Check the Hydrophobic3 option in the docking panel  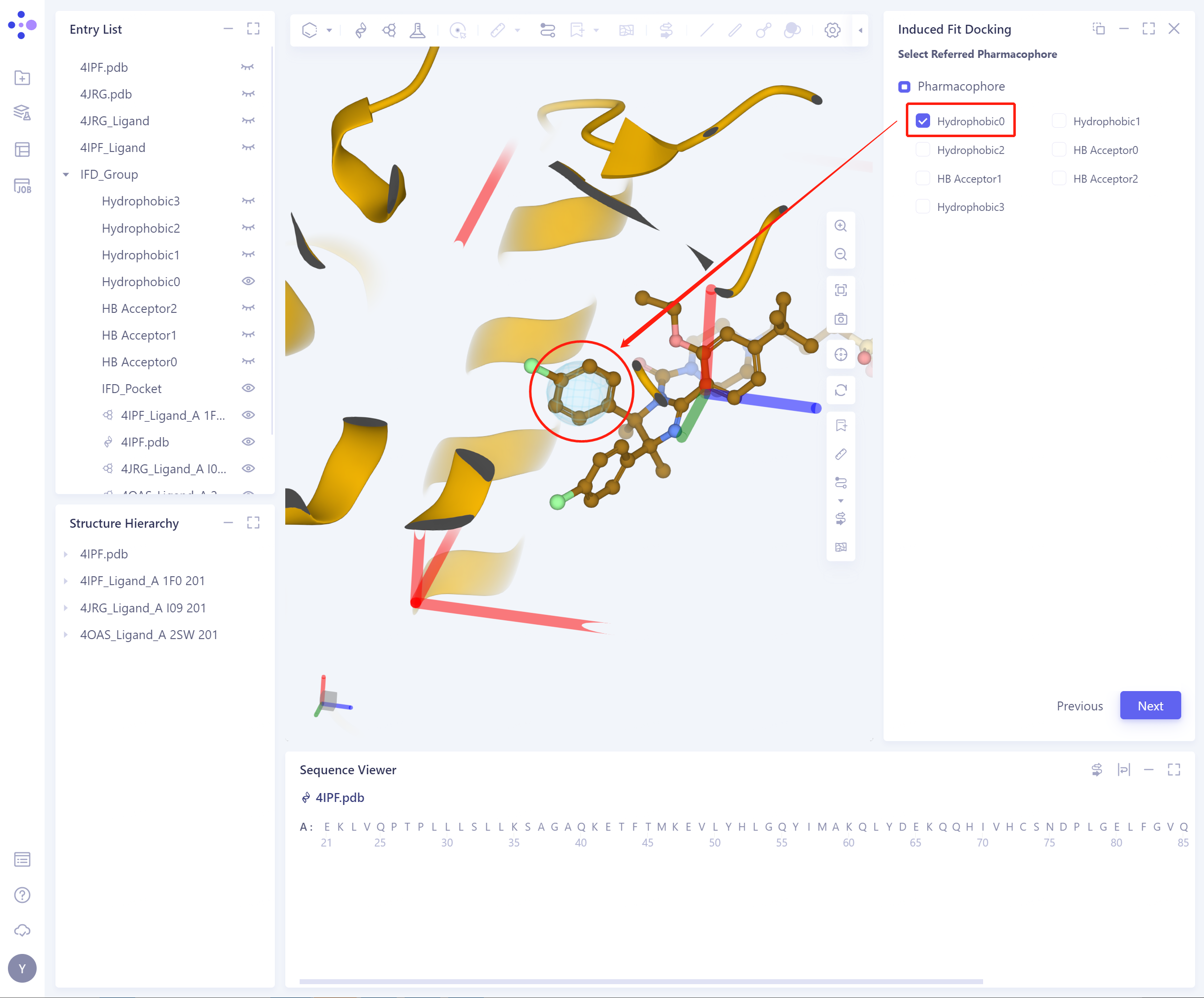(923, 206)
